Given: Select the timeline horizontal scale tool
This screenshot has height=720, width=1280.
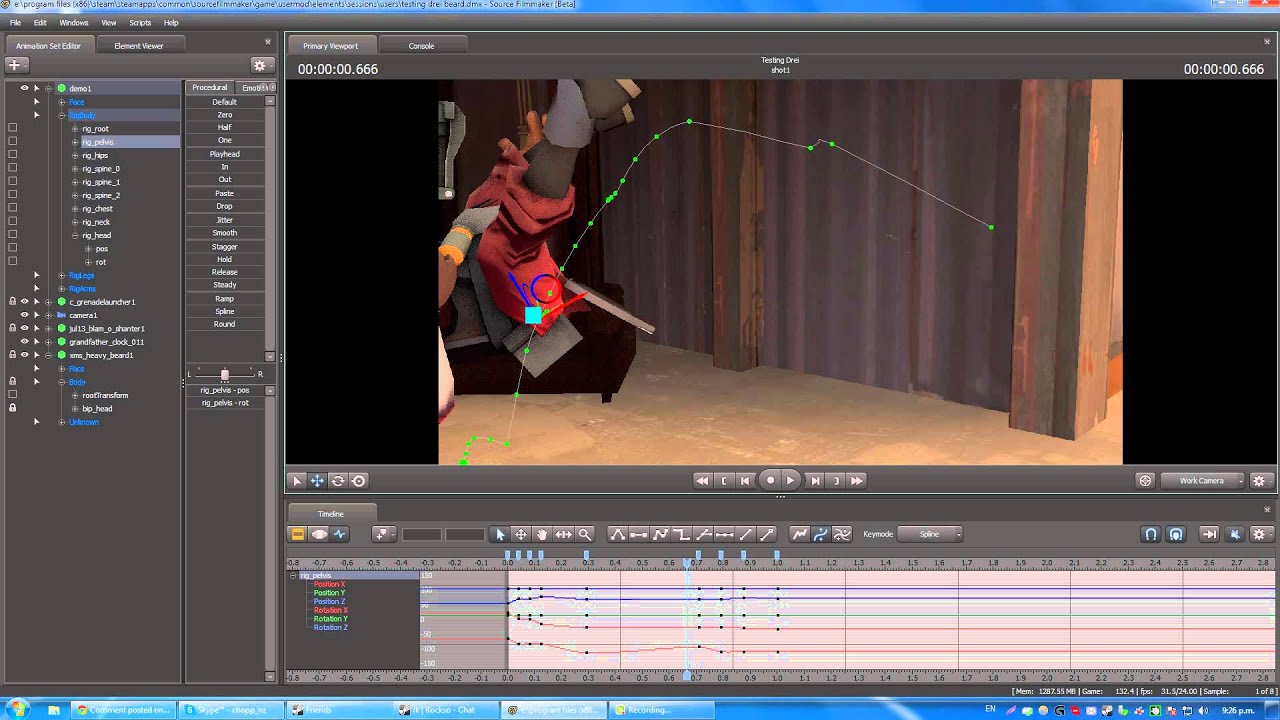Looking at the screenshot, I should tap(563, 534).
